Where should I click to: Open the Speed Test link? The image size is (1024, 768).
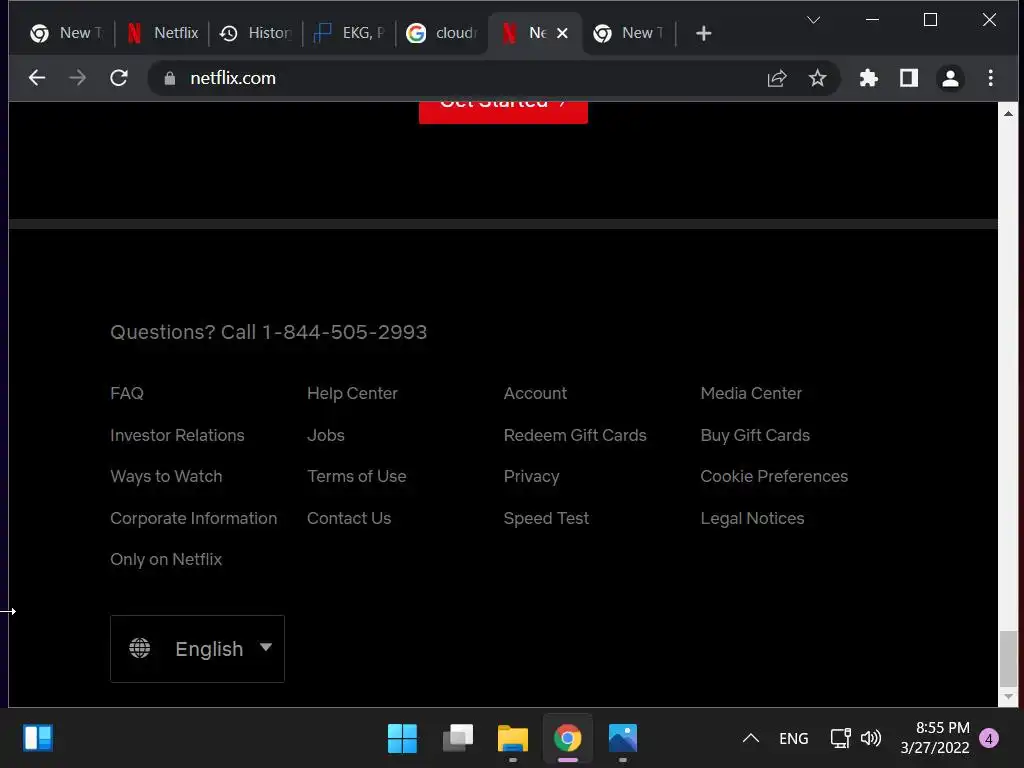point(546,518)
